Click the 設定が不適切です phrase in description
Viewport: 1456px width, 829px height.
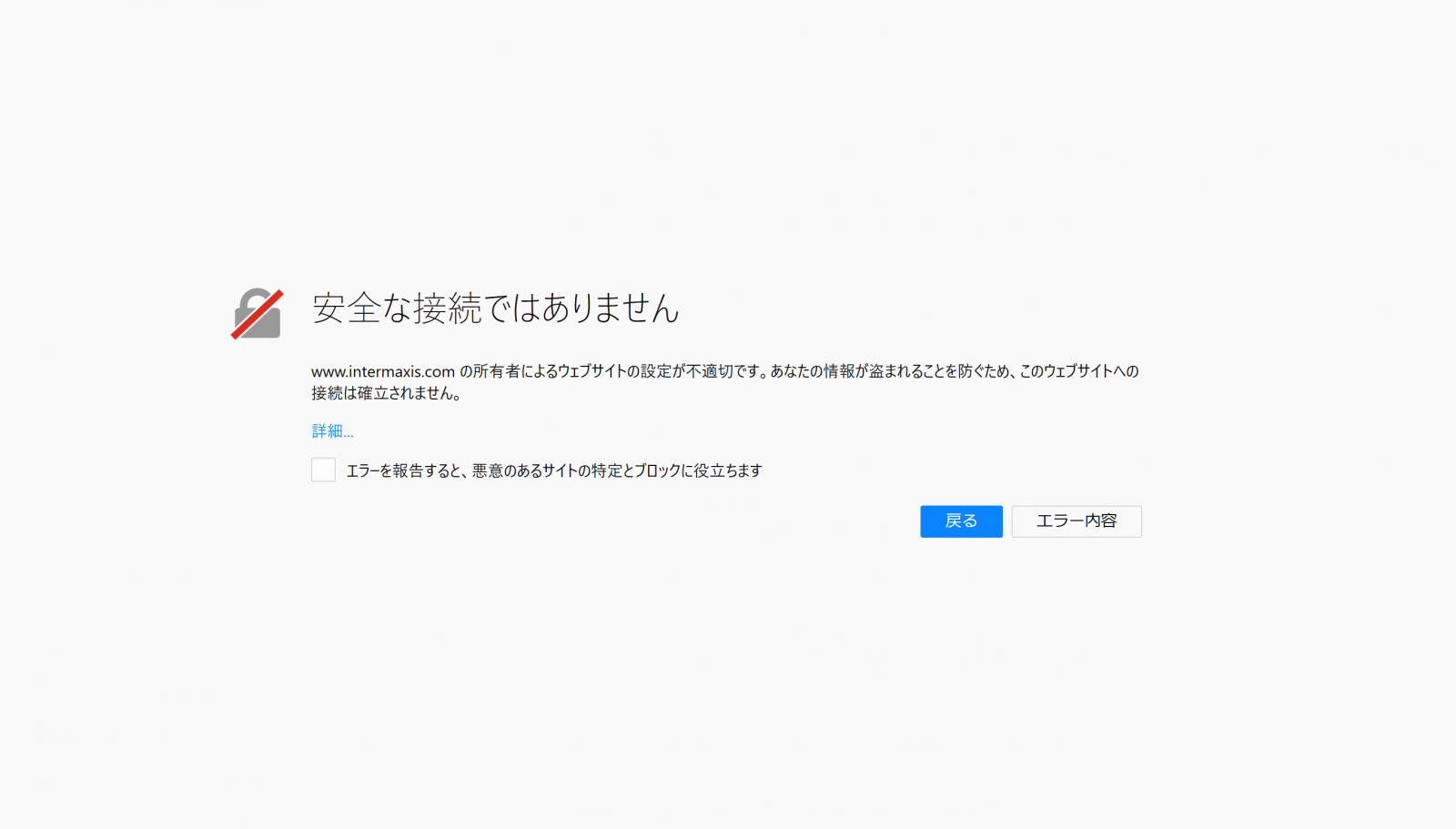[x=701, y=371]
